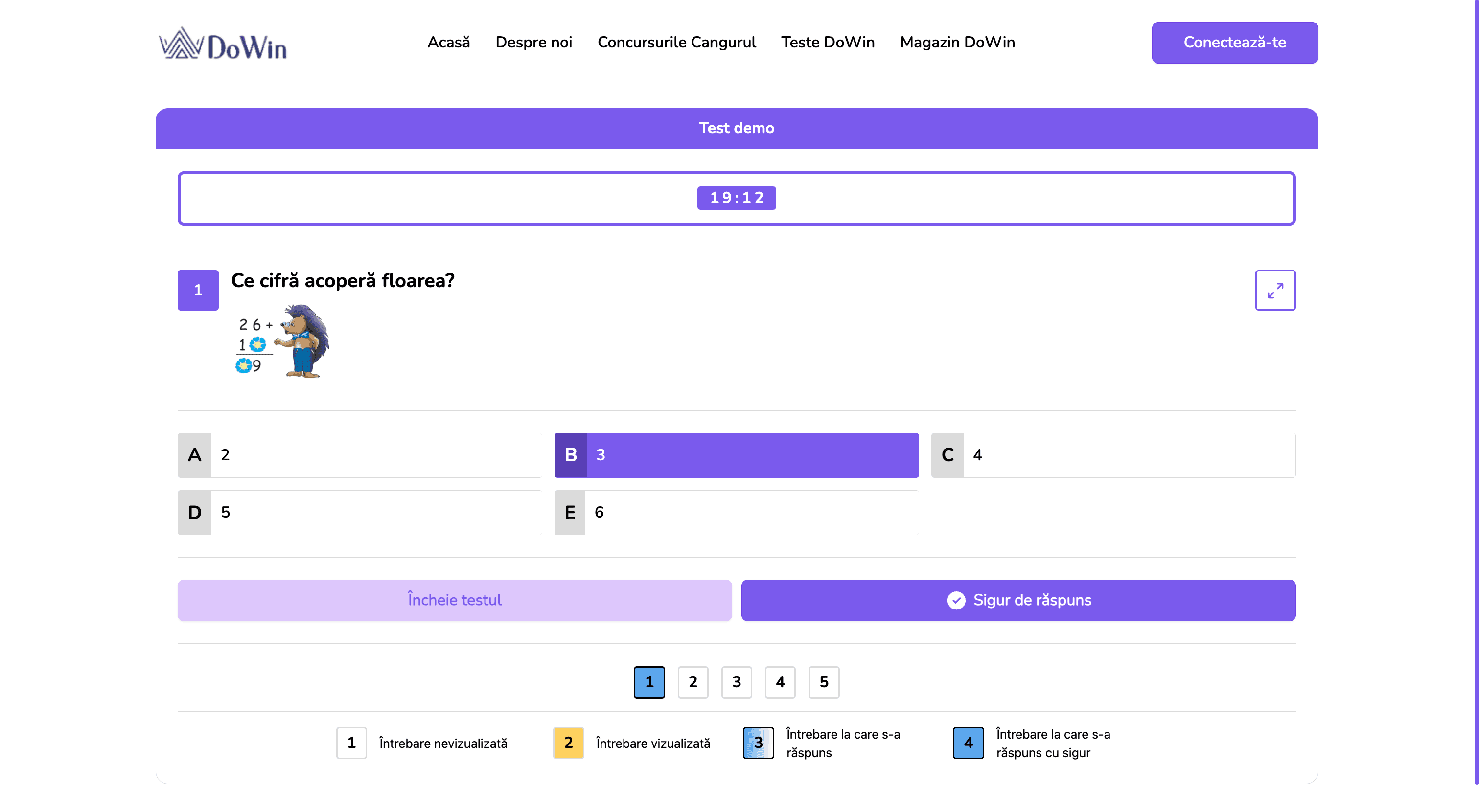Open the Acasă menu item
This screenshot has height=812, width=1479.
tap(448, 43)
